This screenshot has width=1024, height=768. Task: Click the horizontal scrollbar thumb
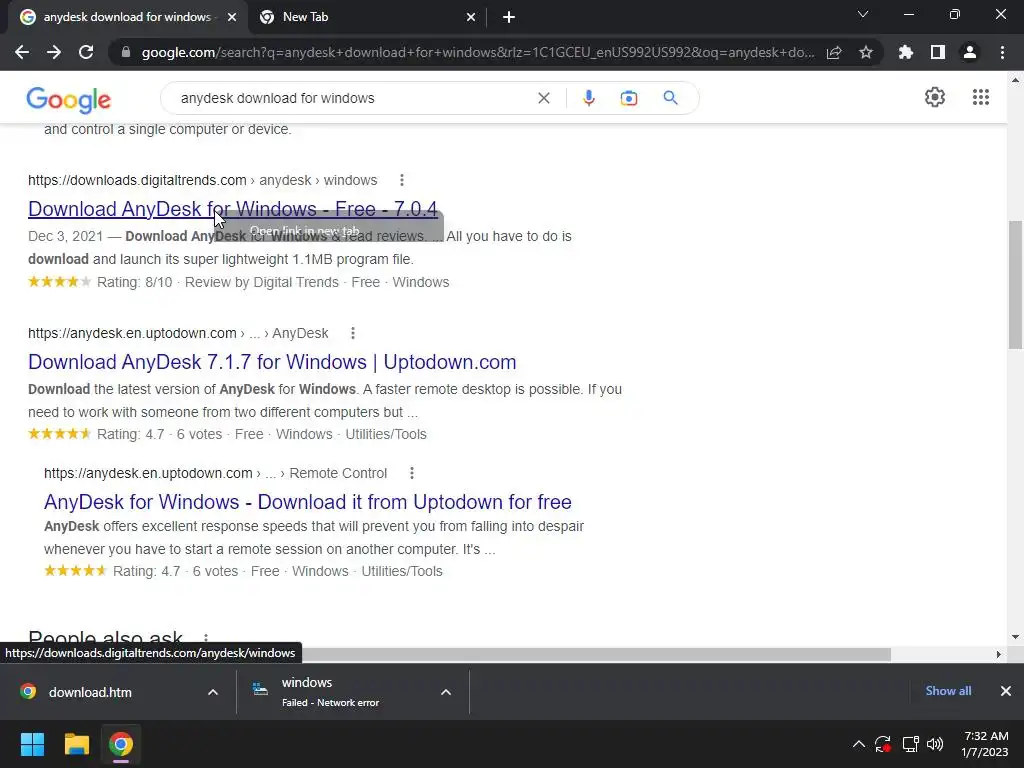445,654
